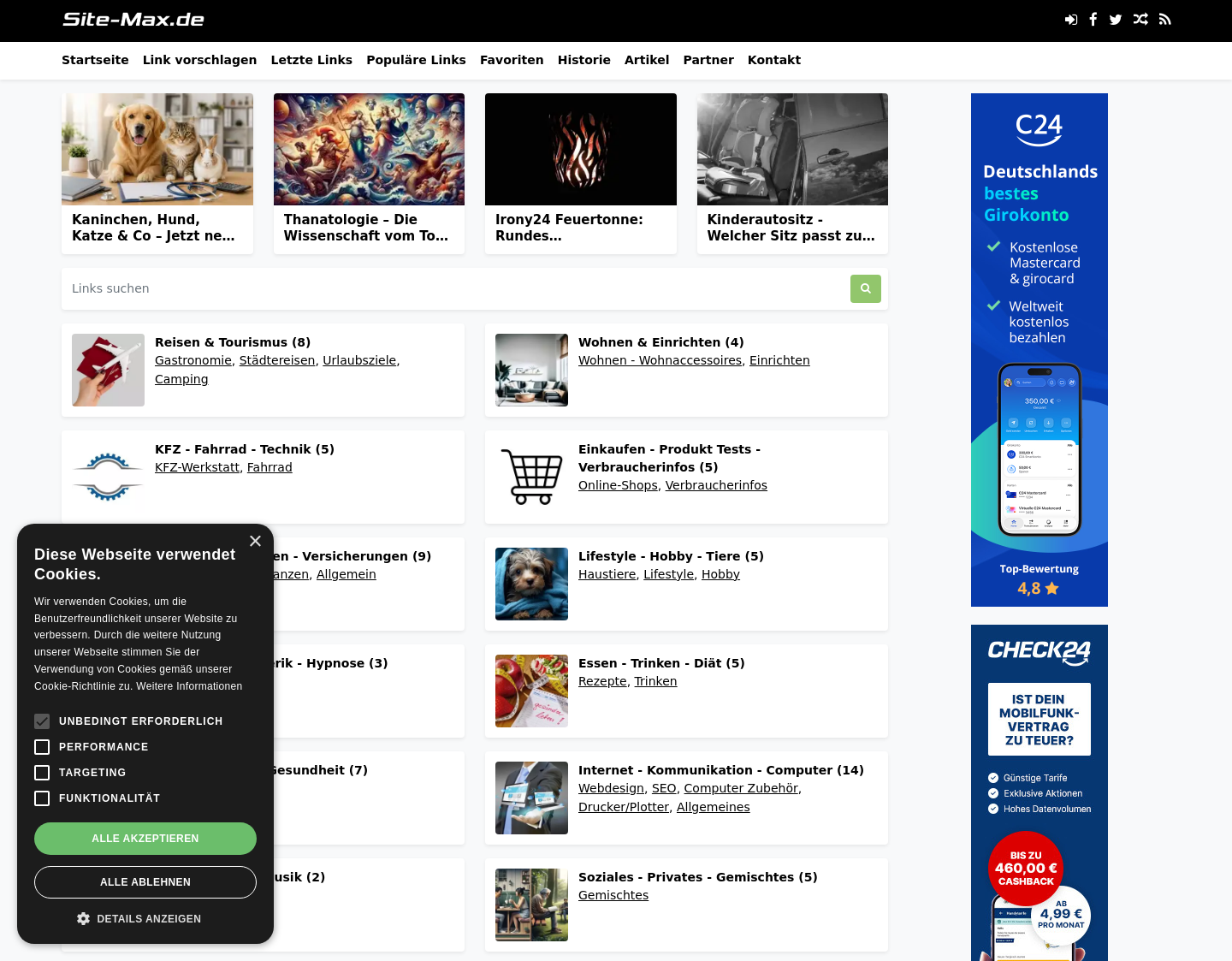Click the Essen - Trinken category image

pos(531,691)
